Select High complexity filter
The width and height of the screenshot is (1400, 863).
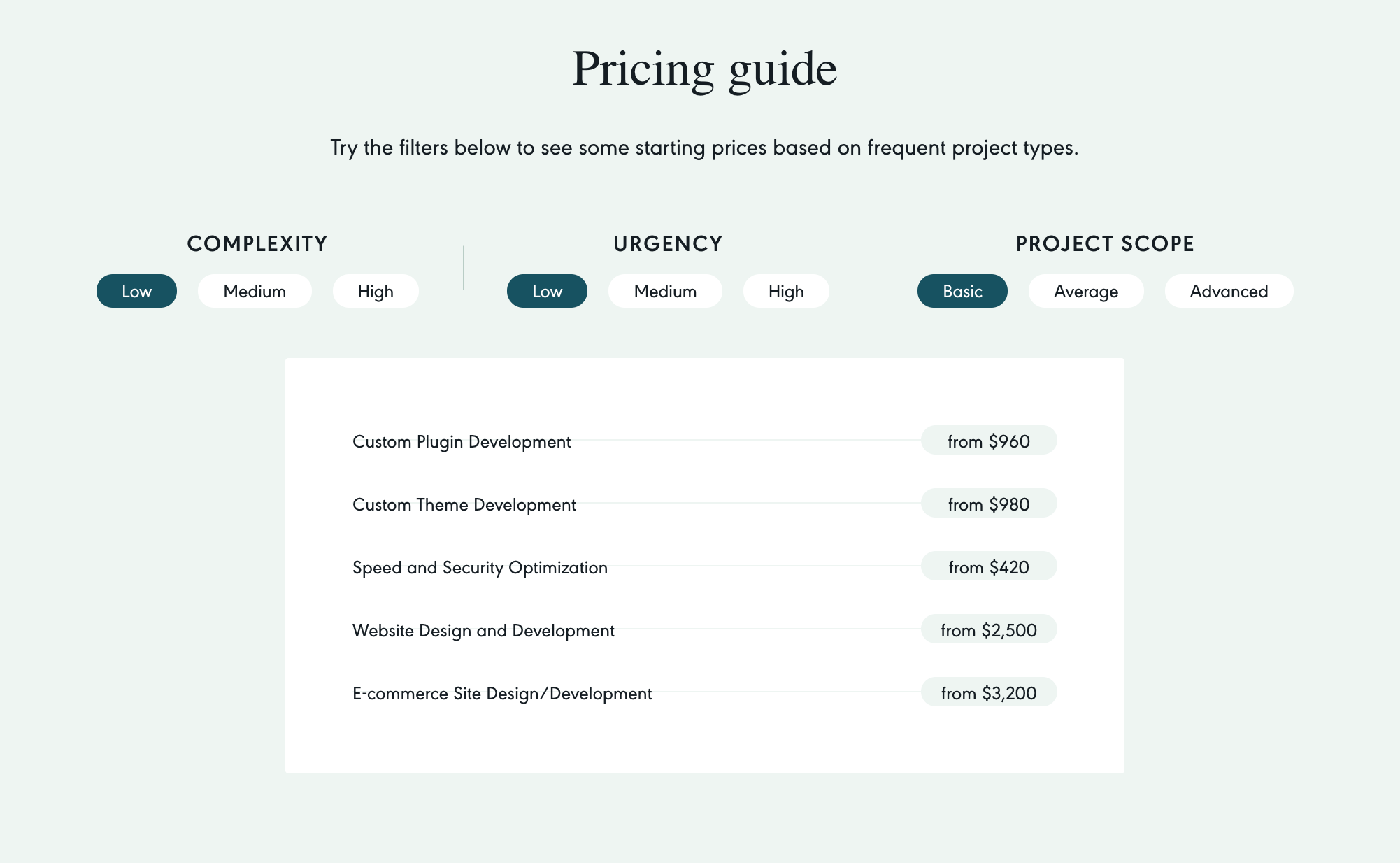coord(376,291)
